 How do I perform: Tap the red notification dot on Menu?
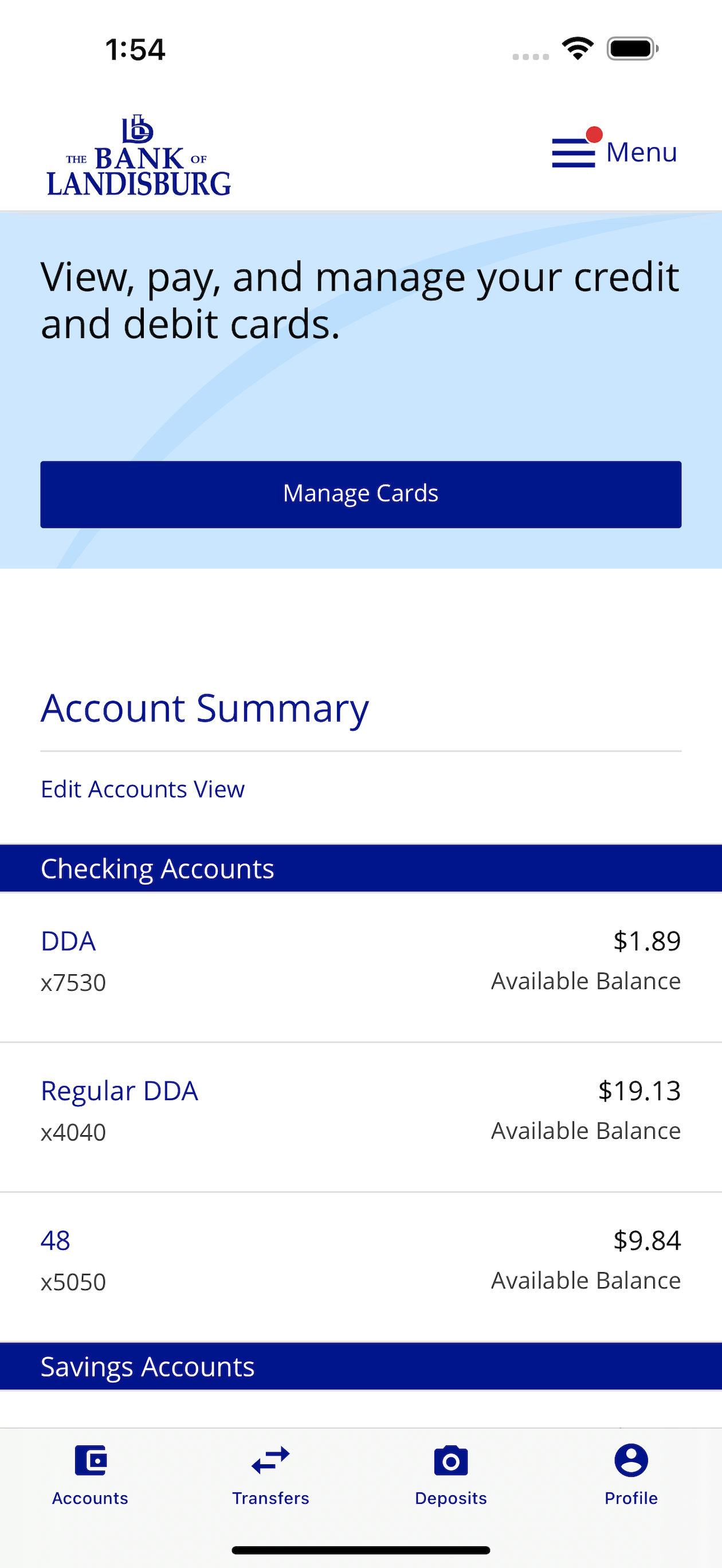[x=594, y=134]
